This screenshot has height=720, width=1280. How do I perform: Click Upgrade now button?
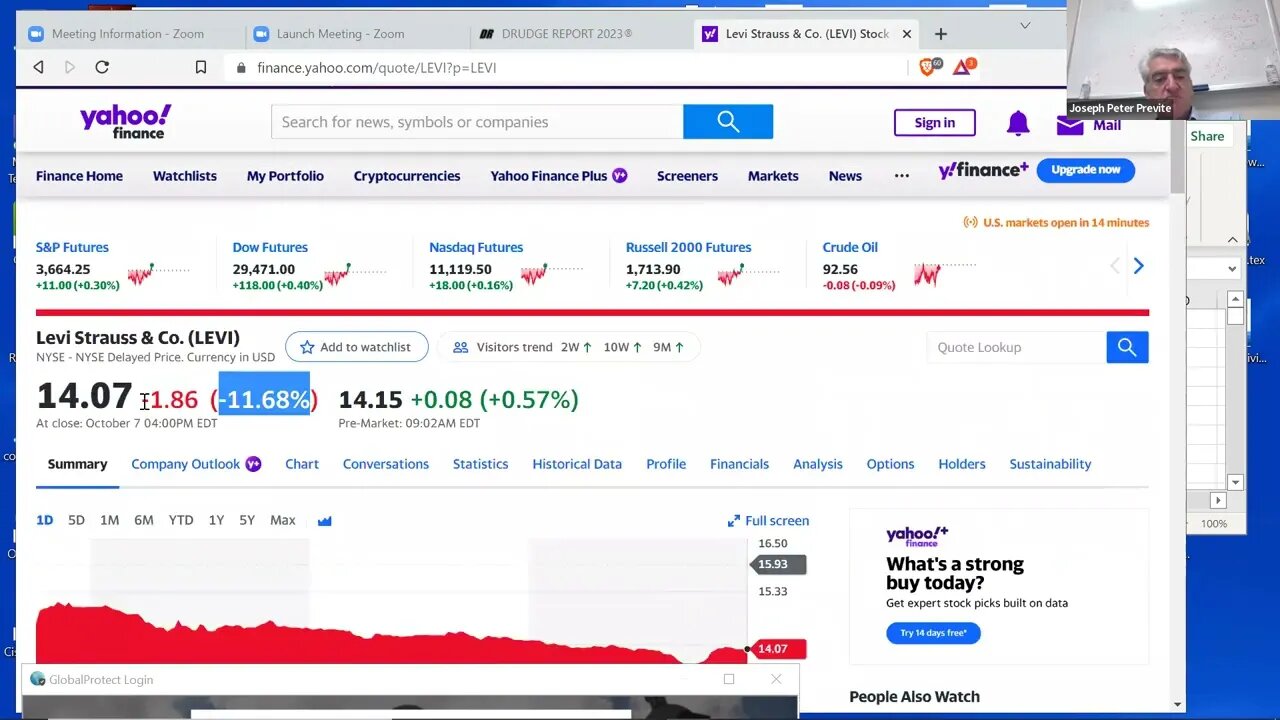(1086, 170)
